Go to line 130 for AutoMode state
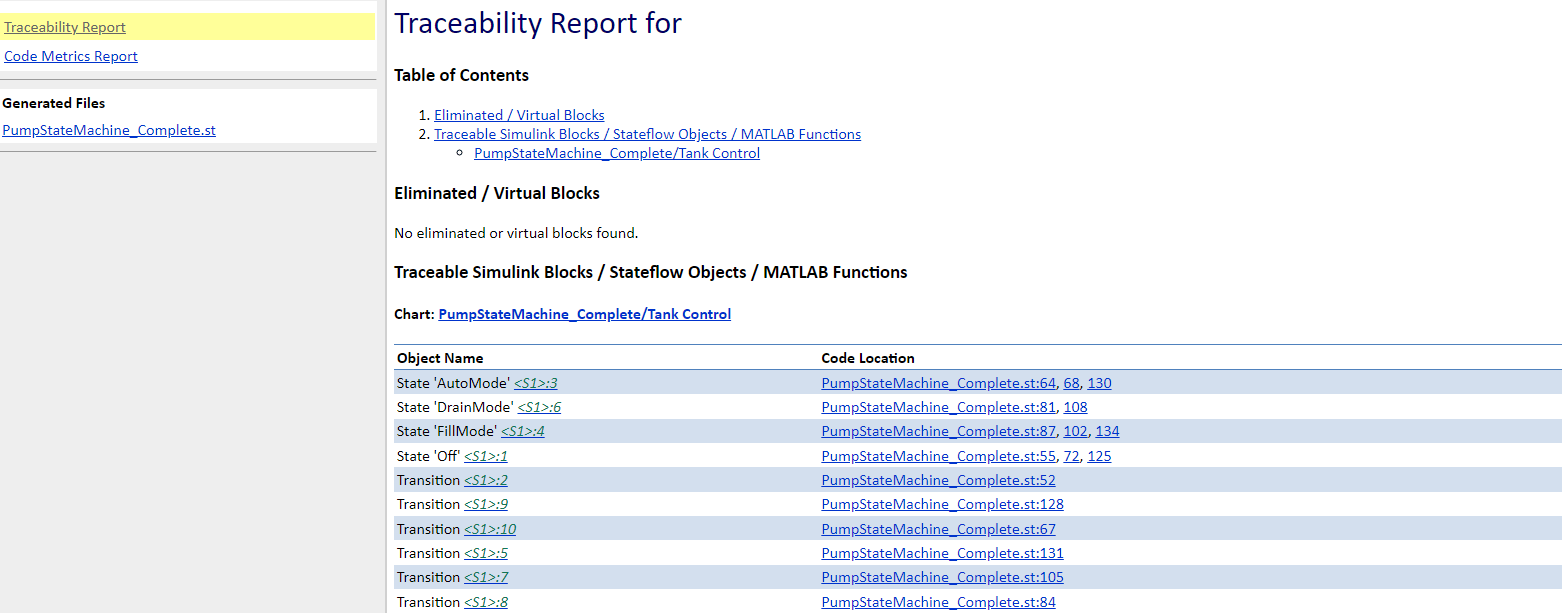Screen dimensions: 1568x613 pyautogui.click(x=1099, y=383)
